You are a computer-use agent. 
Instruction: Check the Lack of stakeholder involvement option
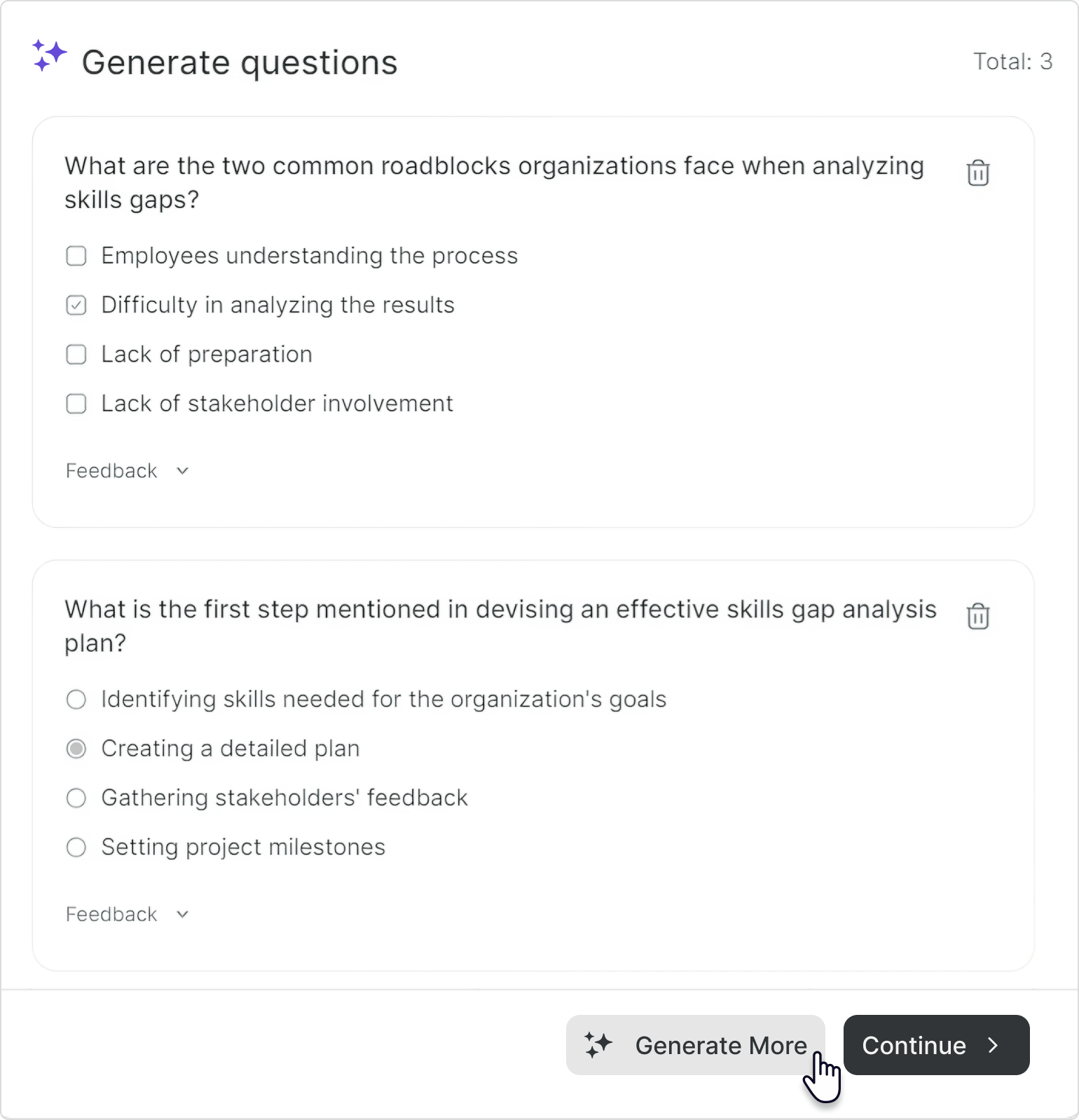[x=76, y=404]
